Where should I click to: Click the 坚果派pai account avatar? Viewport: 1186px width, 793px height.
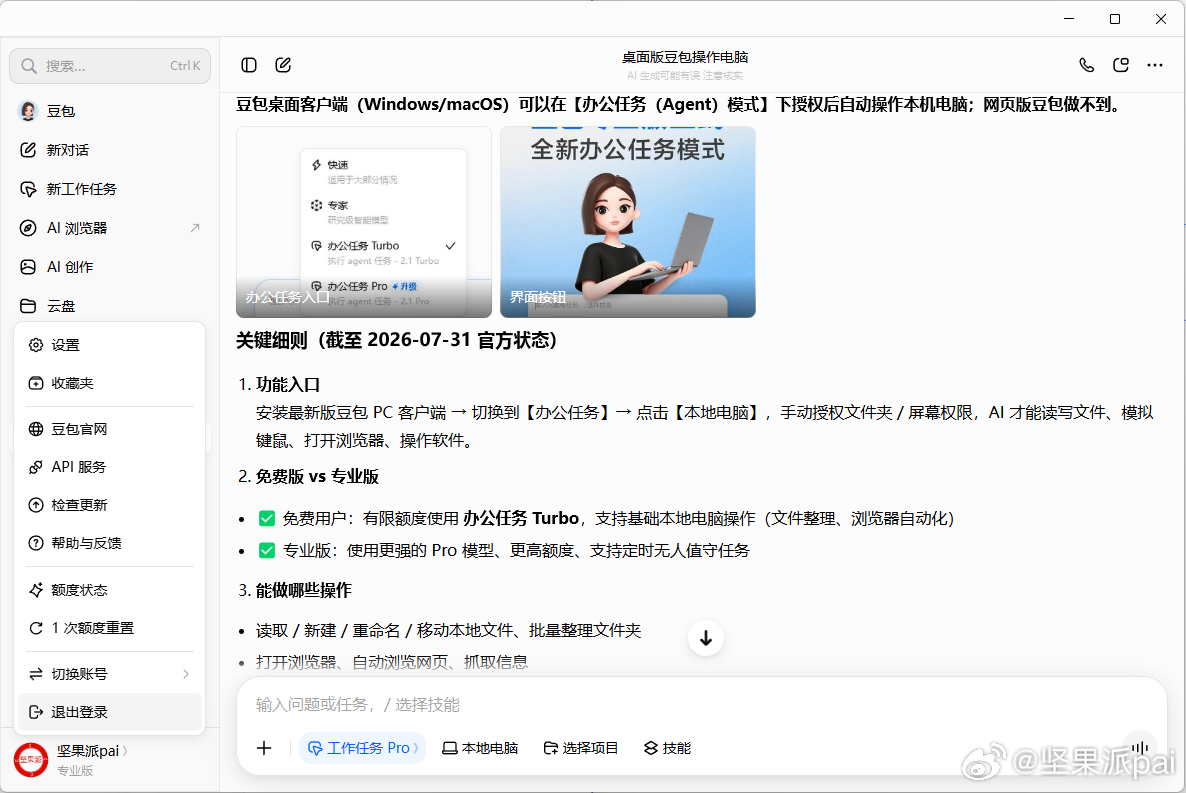pyautogui.click(x=31, y=760)
